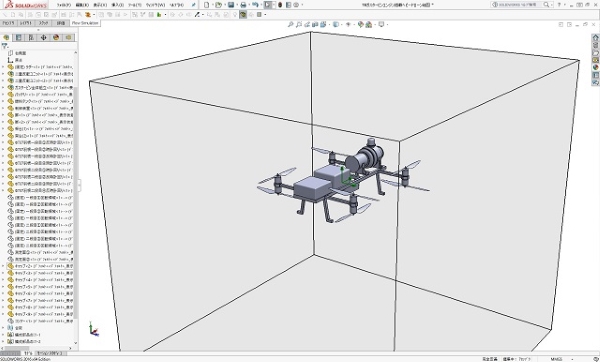Select the Flow Simulation tab
This screenshot has width=600, height=362.
85,23
